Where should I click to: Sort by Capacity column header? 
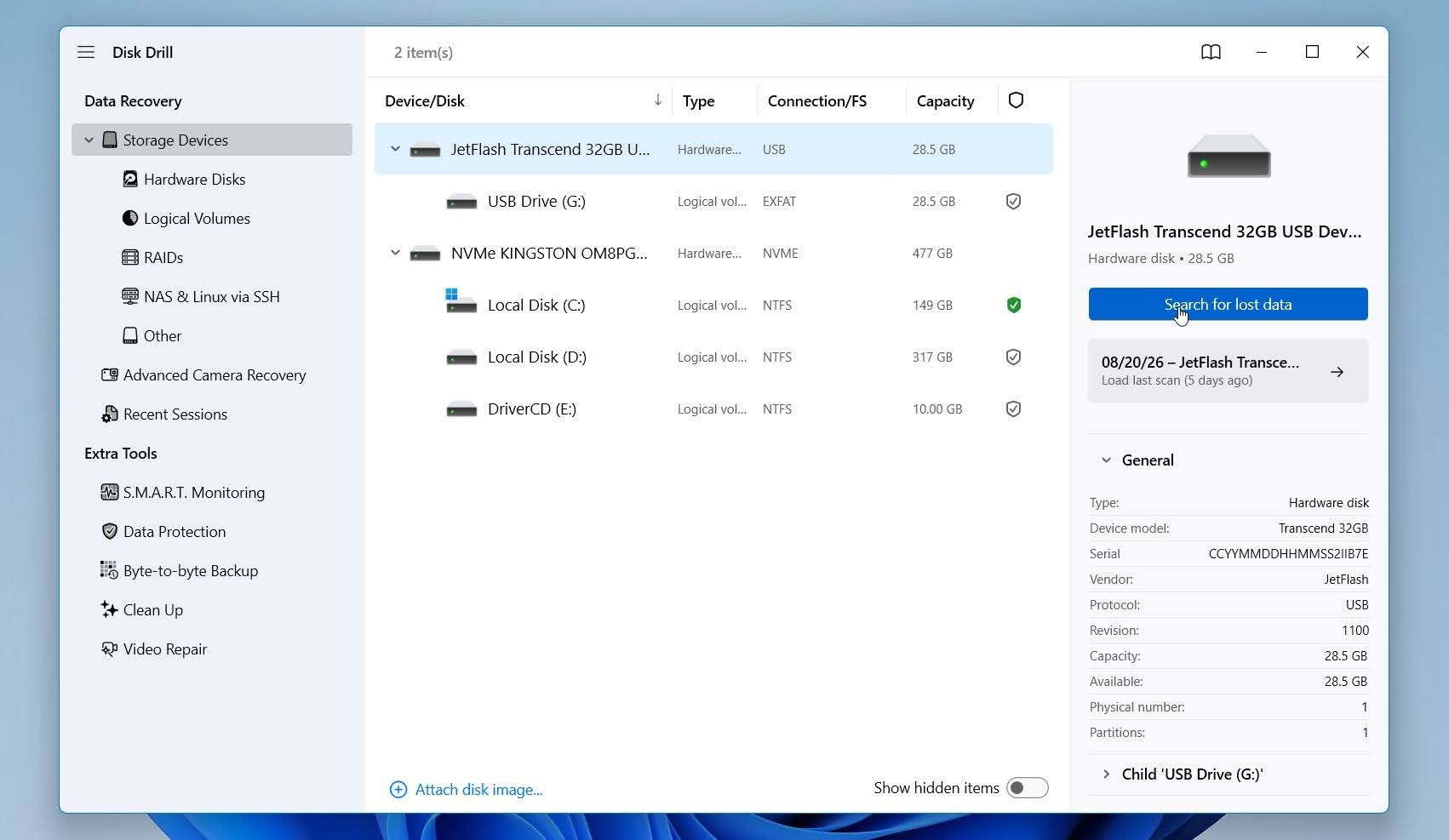tap(945, 100)
